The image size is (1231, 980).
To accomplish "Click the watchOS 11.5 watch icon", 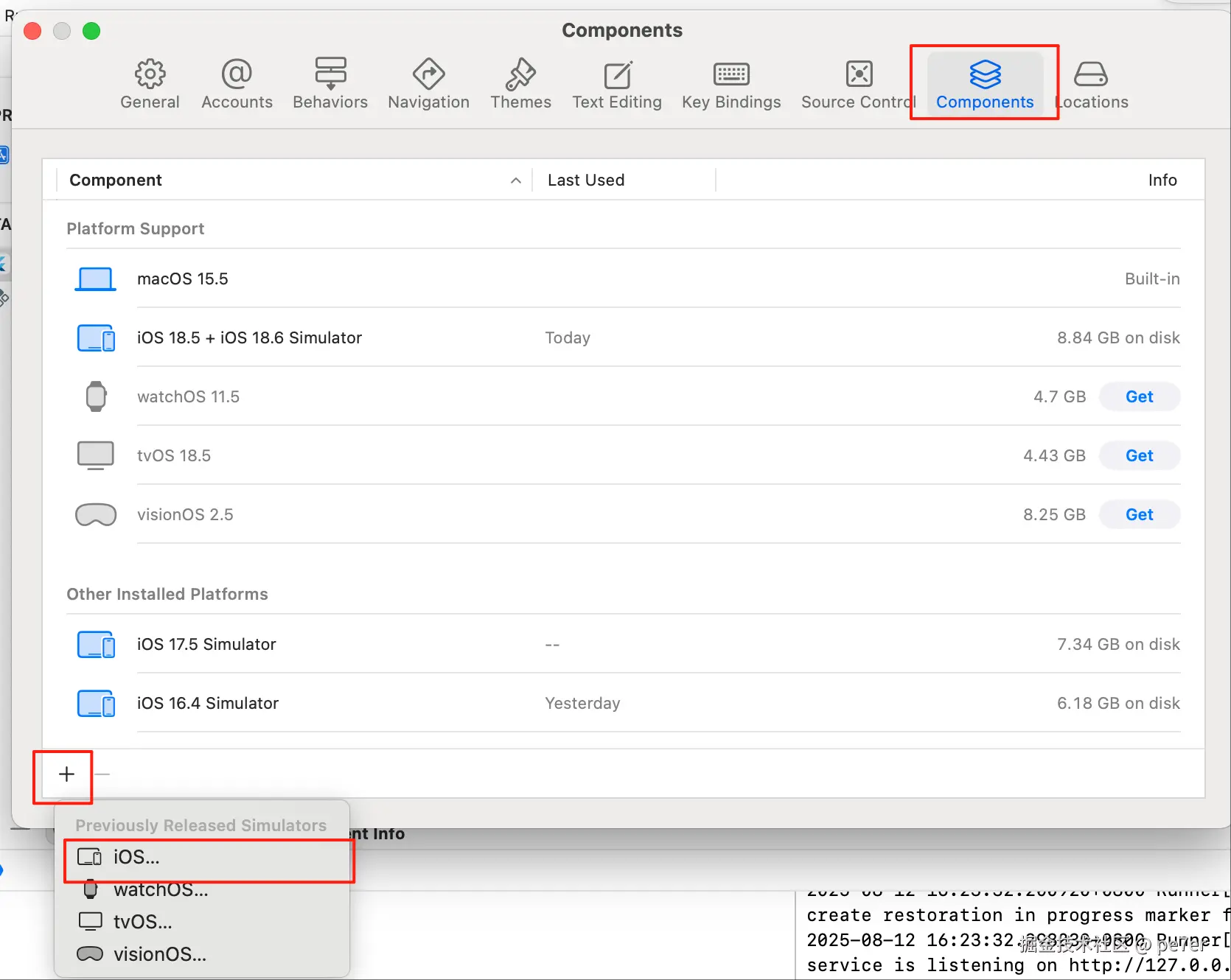I will [96, 396].
